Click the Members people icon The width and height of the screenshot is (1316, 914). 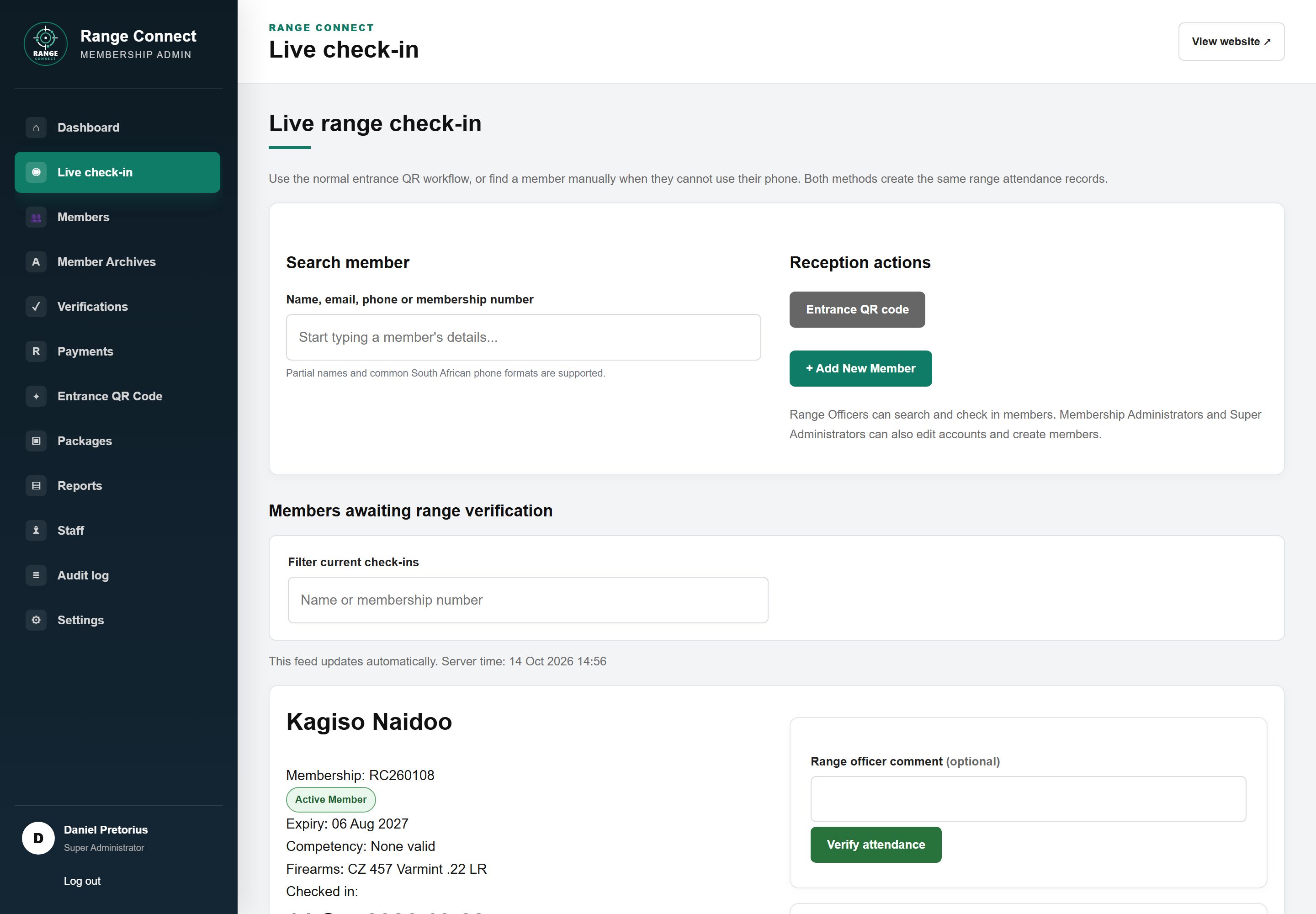(36, 217)
